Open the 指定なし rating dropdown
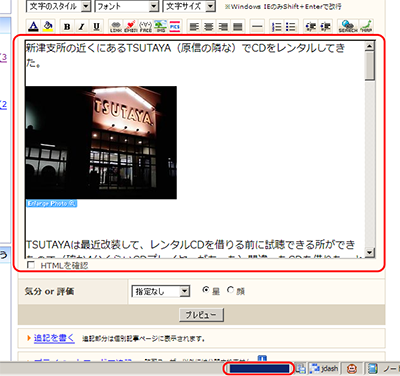The height and width of the screenshot is (376, 400). click(161, 292)
